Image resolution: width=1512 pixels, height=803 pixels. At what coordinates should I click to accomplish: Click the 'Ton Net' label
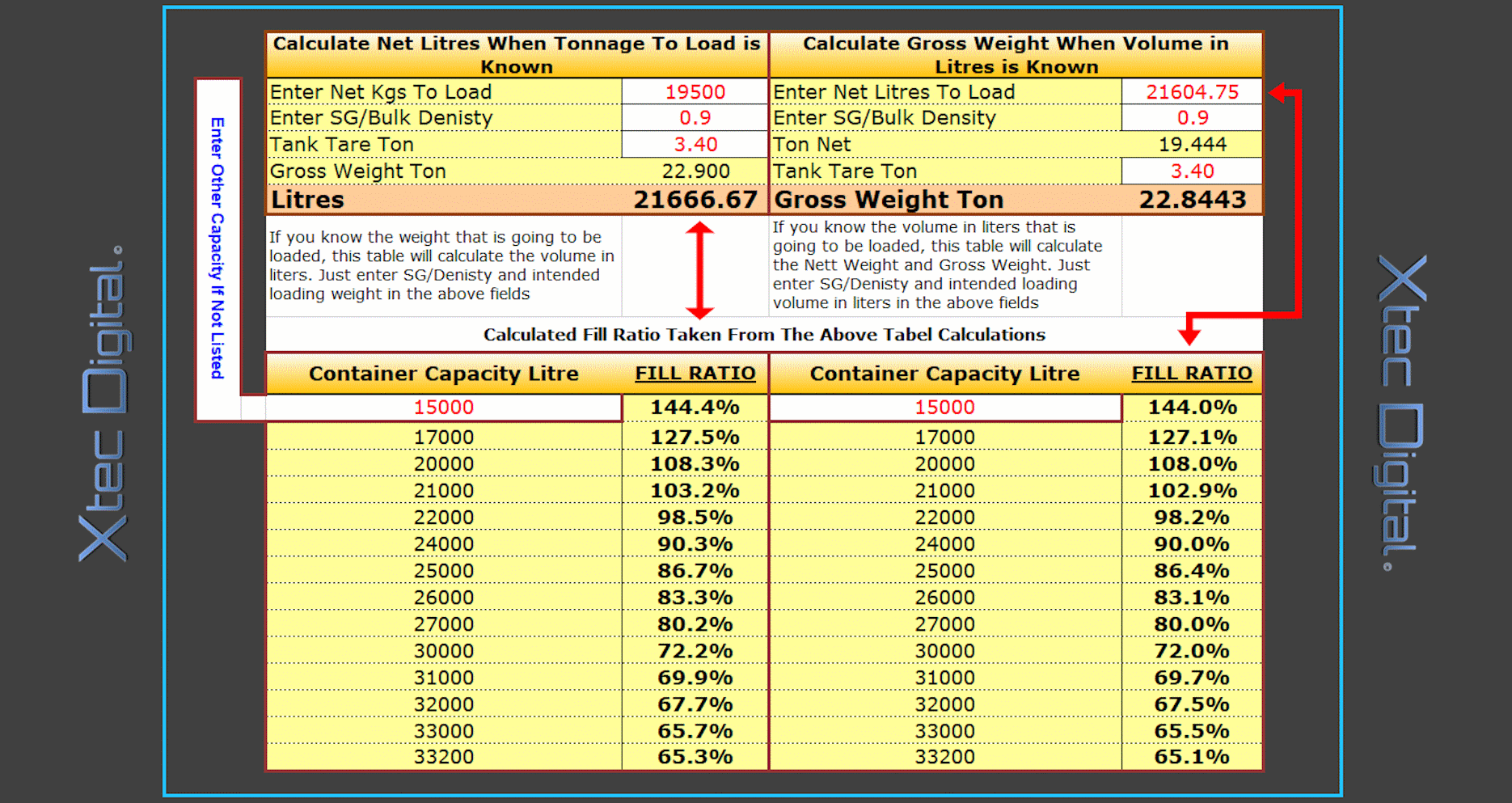812,145
